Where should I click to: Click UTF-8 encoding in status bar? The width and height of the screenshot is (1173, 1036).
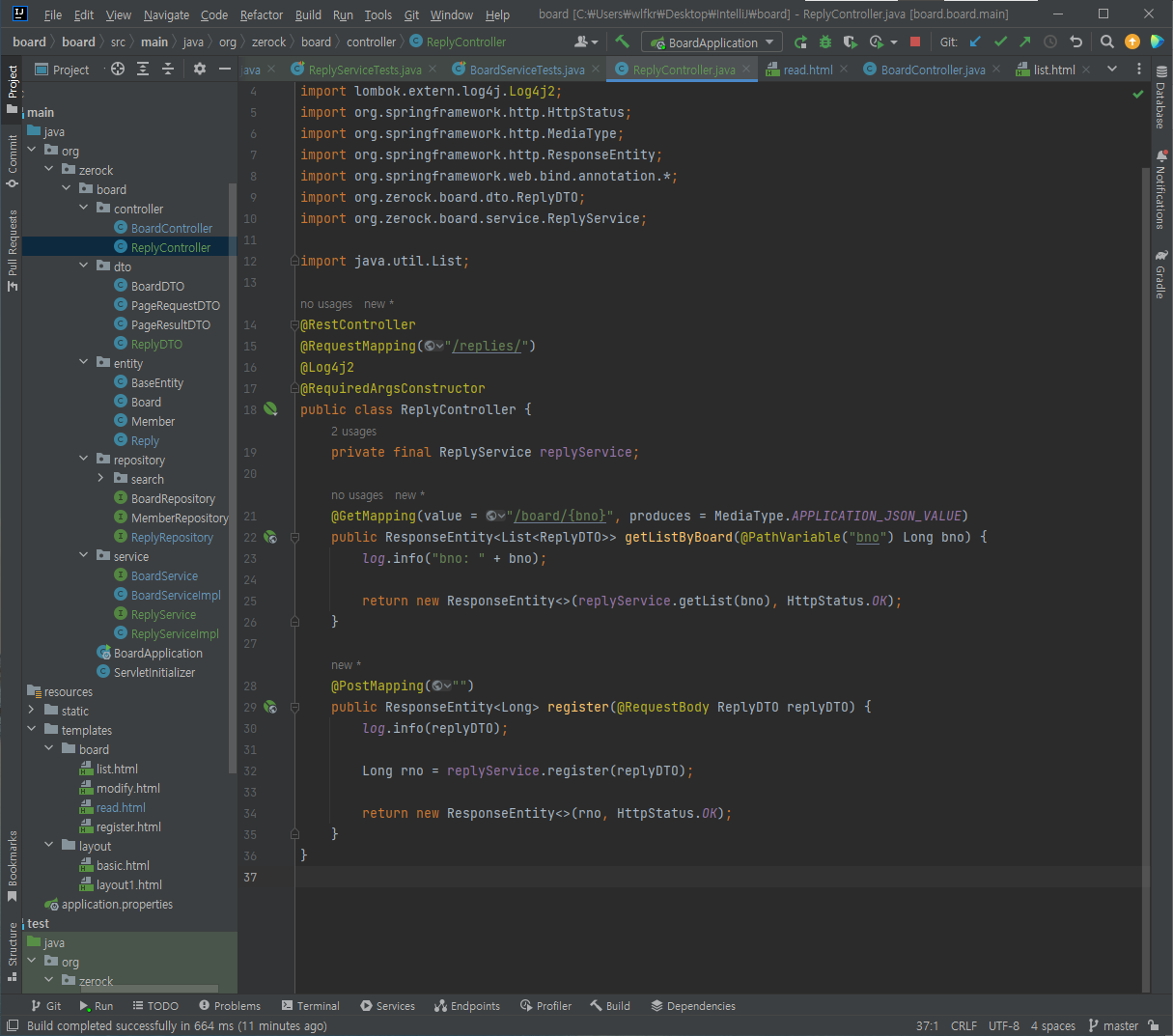pyautogui.click(x=1004, y=1025)
